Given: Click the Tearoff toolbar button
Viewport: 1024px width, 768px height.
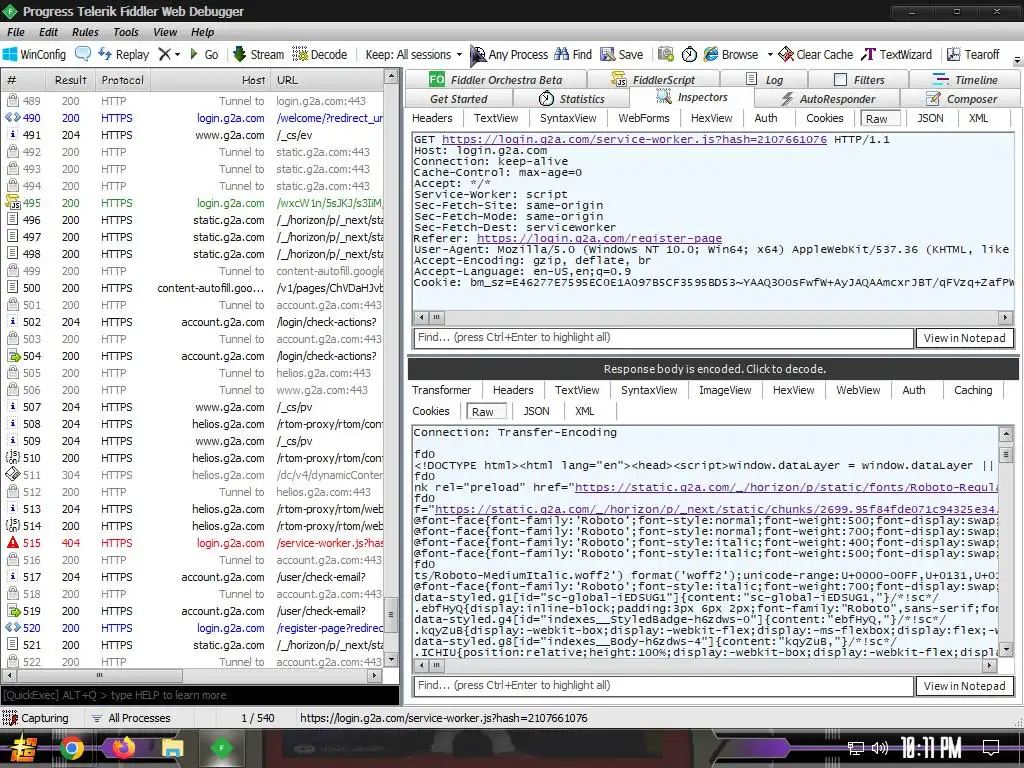Looking at the screenshot, I should [973, 54].
